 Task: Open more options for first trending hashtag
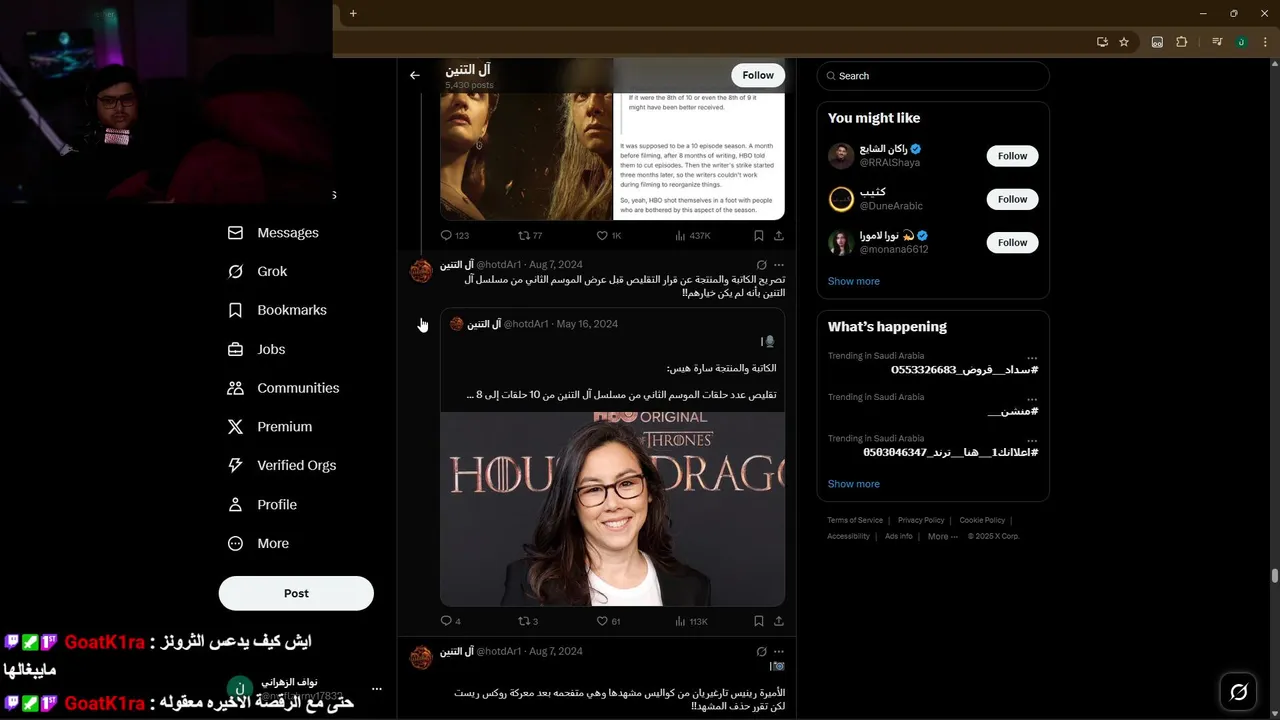(1032, 357)
